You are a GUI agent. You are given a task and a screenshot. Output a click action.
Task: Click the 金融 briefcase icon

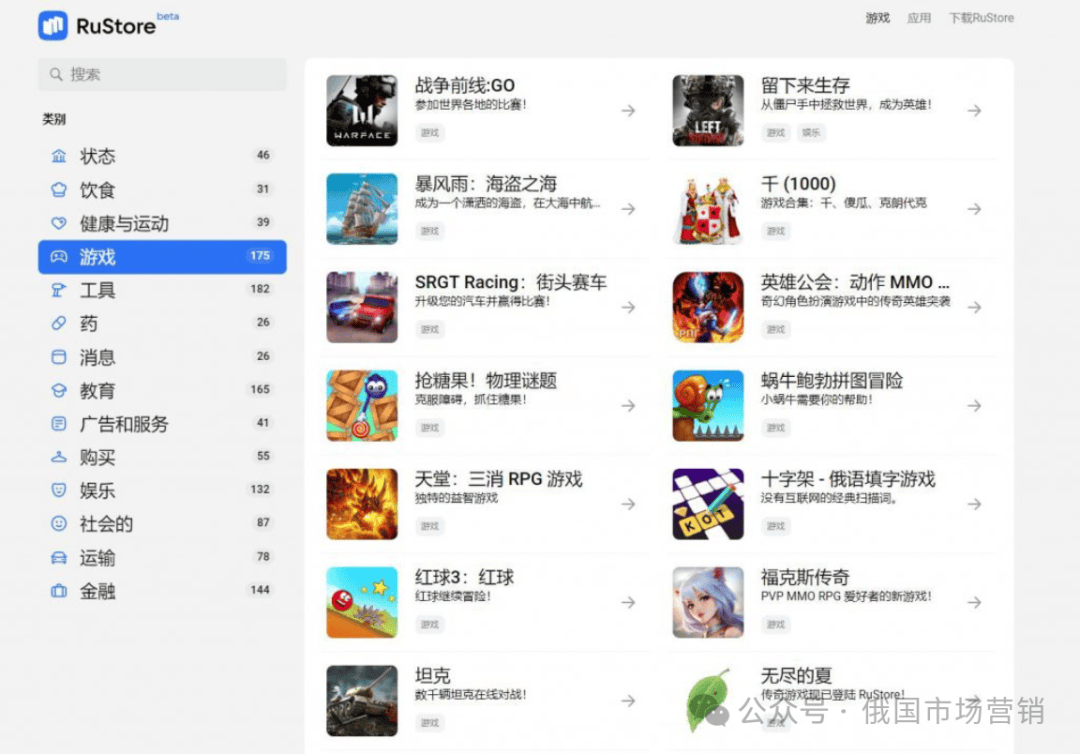pos(59,591)
